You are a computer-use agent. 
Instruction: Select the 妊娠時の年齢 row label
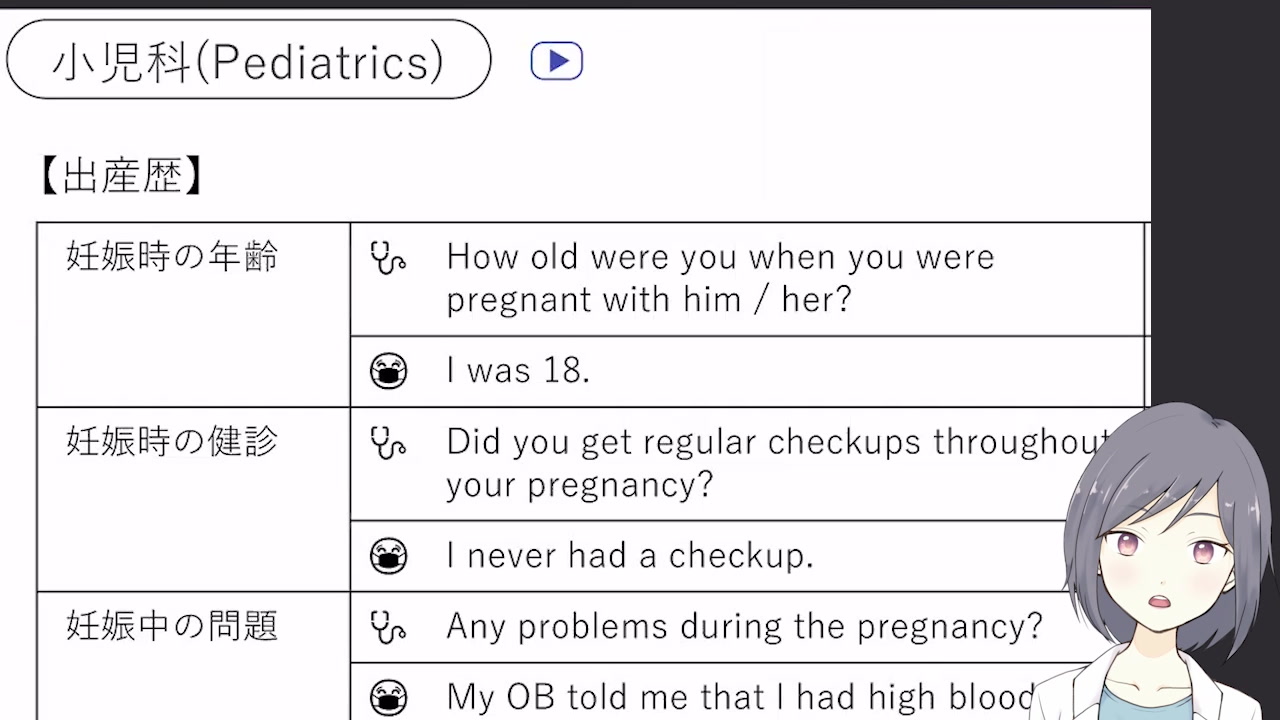(x=172, y=258)
